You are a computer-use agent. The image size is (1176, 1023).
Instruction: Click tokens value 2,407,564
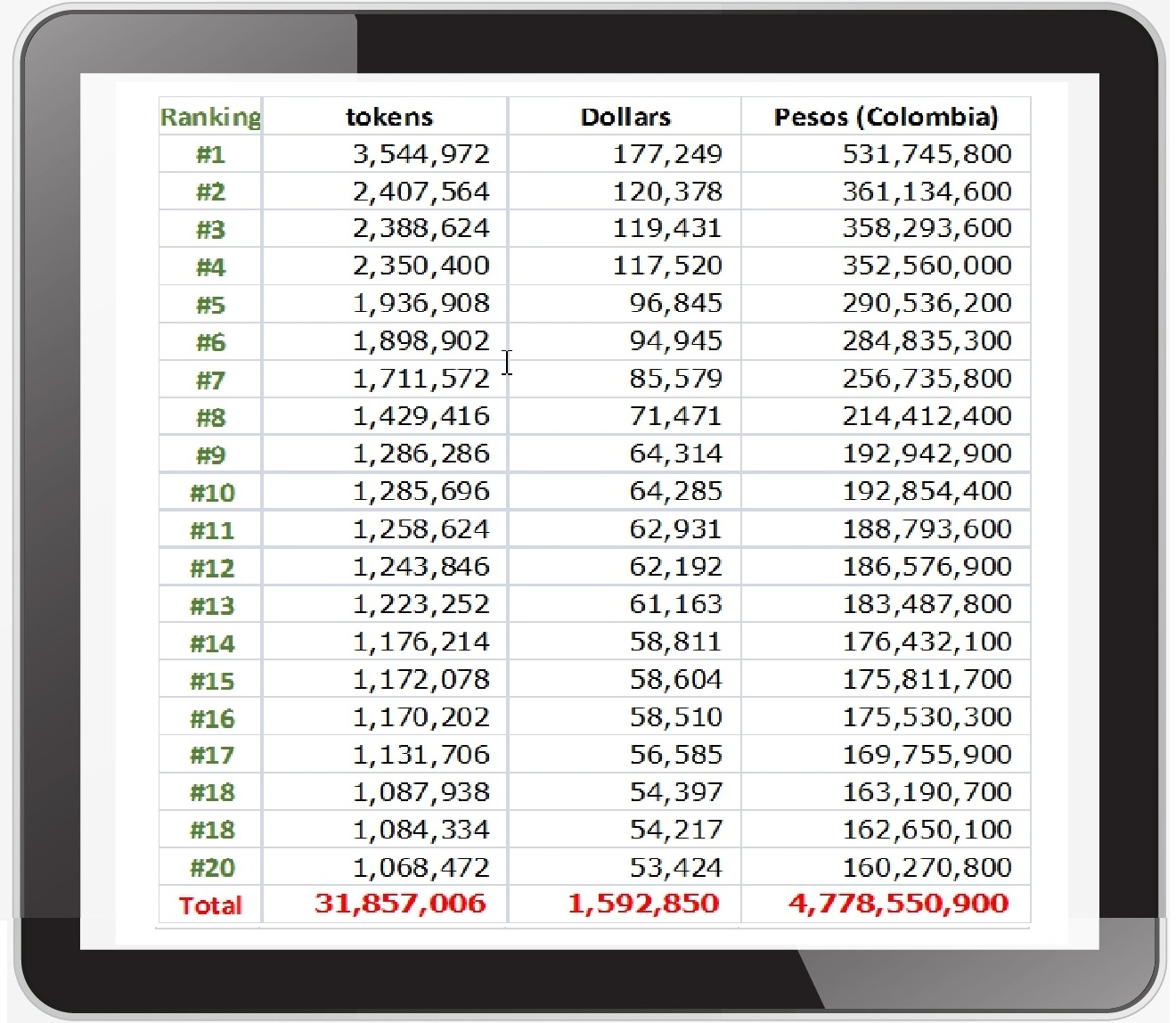pyautogui.click(x=421, y=192)
